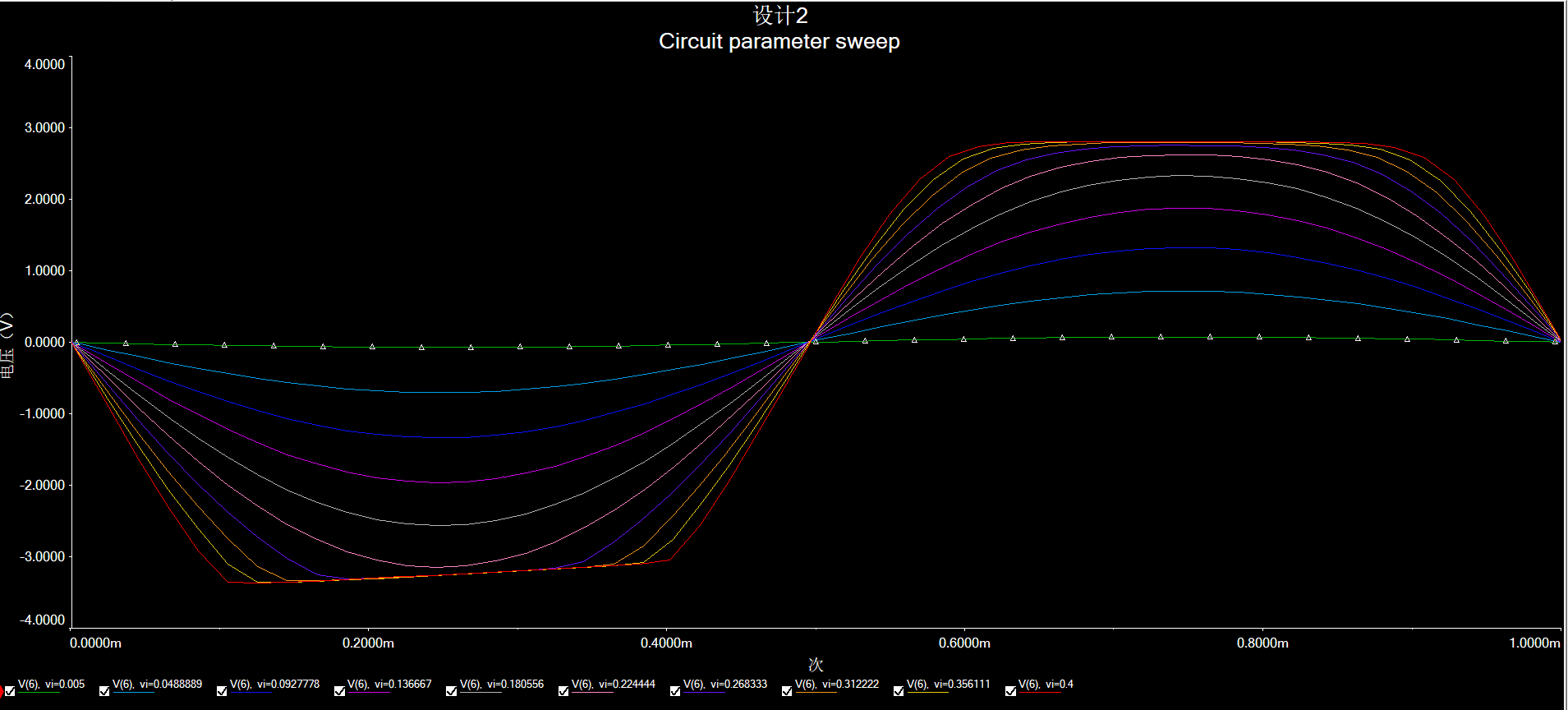
Task: Select the legend label V(6), vi=0.268333
Action: point(725,684)
